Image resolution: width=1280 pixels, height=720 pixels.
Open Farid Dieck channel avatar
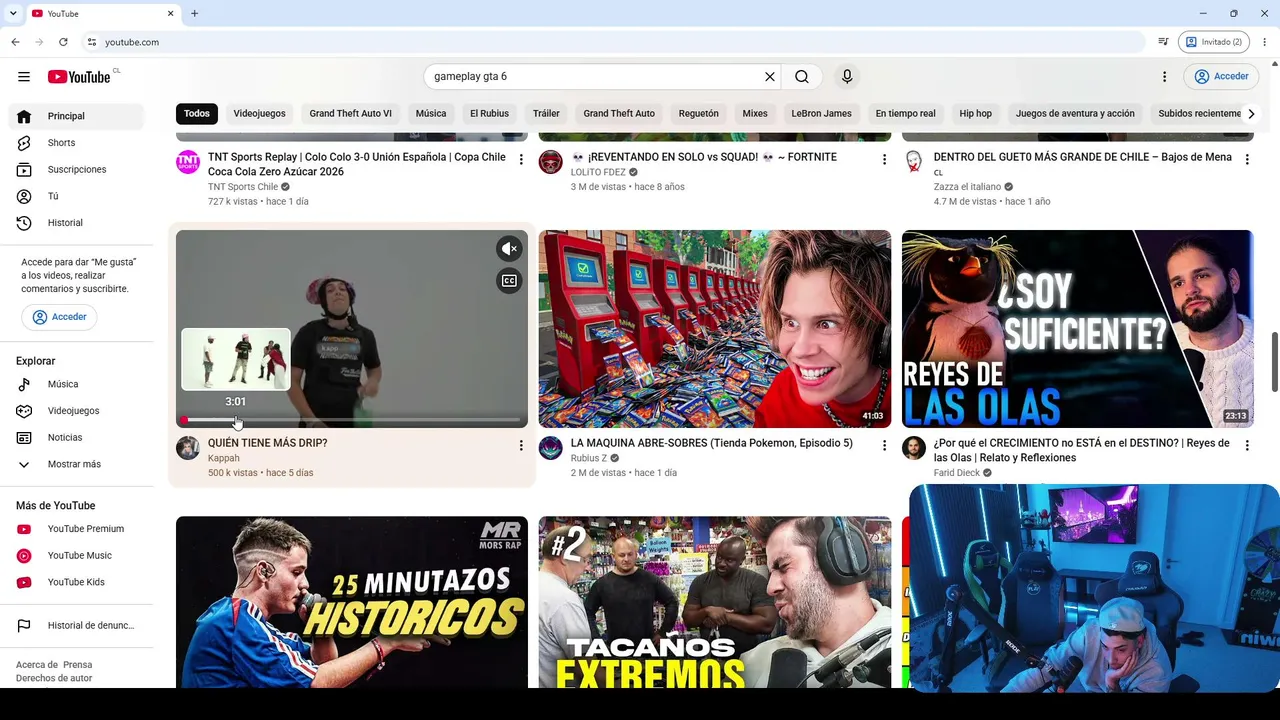pyautogui.click(x=914, y=448)
